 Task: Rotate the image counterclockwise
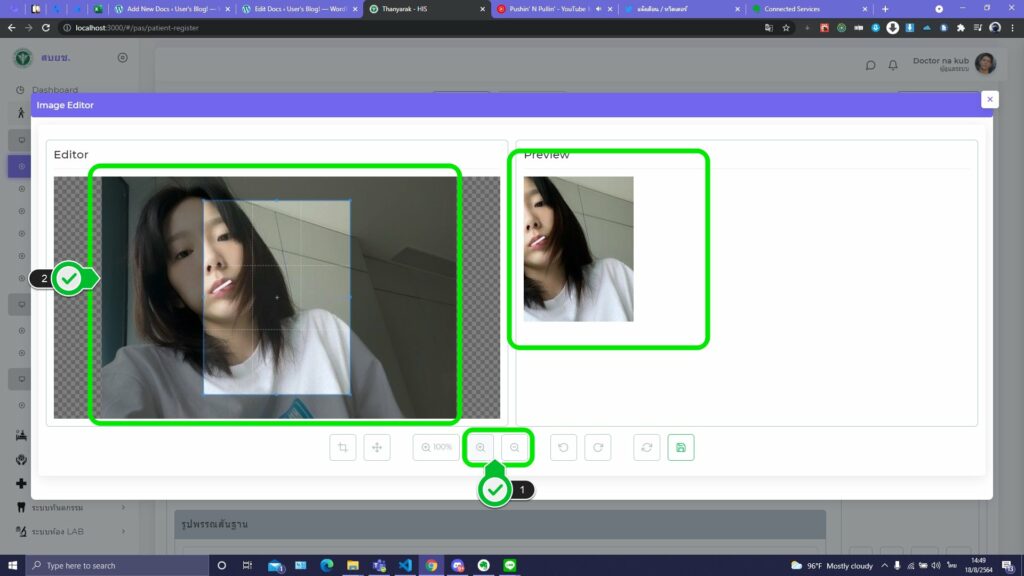click(x=564, y=447)
